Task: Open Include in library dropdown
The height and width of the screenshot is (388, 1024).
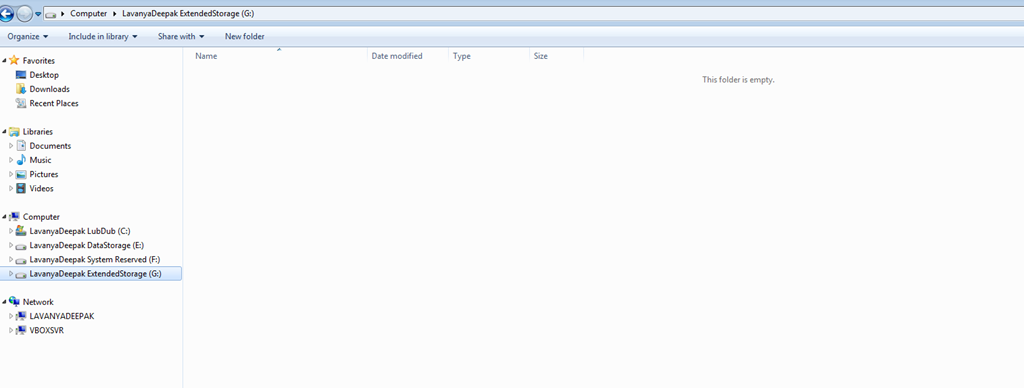Action: (x=103, y=37)
